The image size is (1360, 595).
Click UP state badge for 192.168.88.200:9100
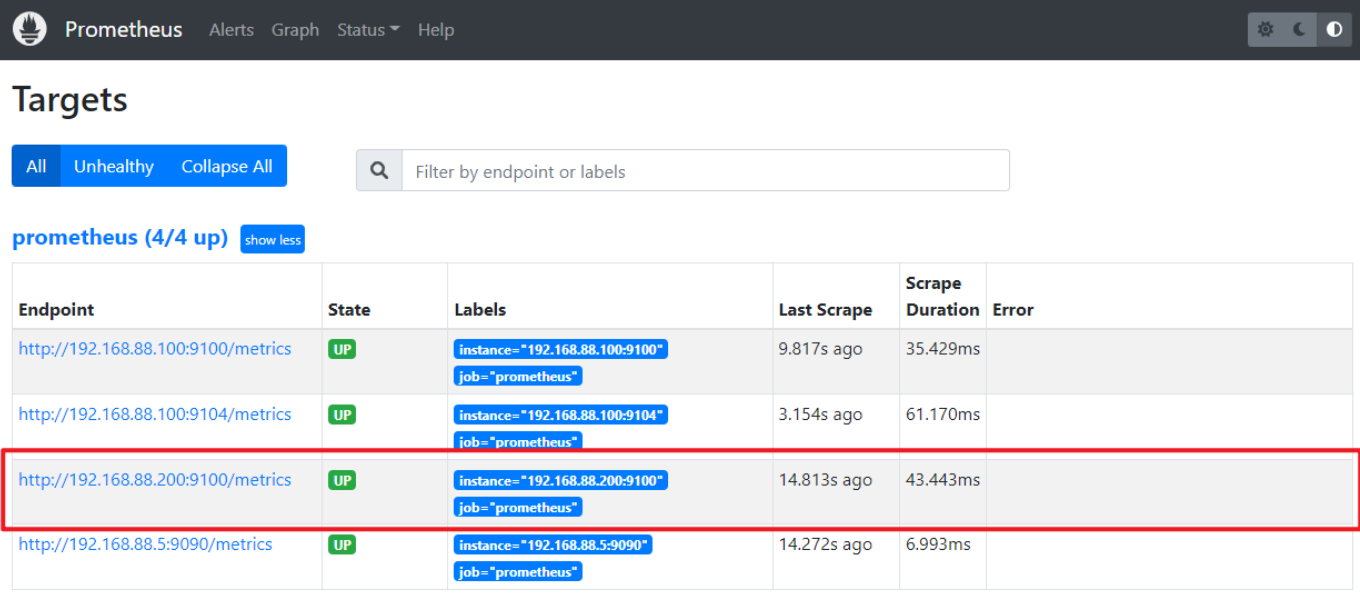tap(342, 480)
